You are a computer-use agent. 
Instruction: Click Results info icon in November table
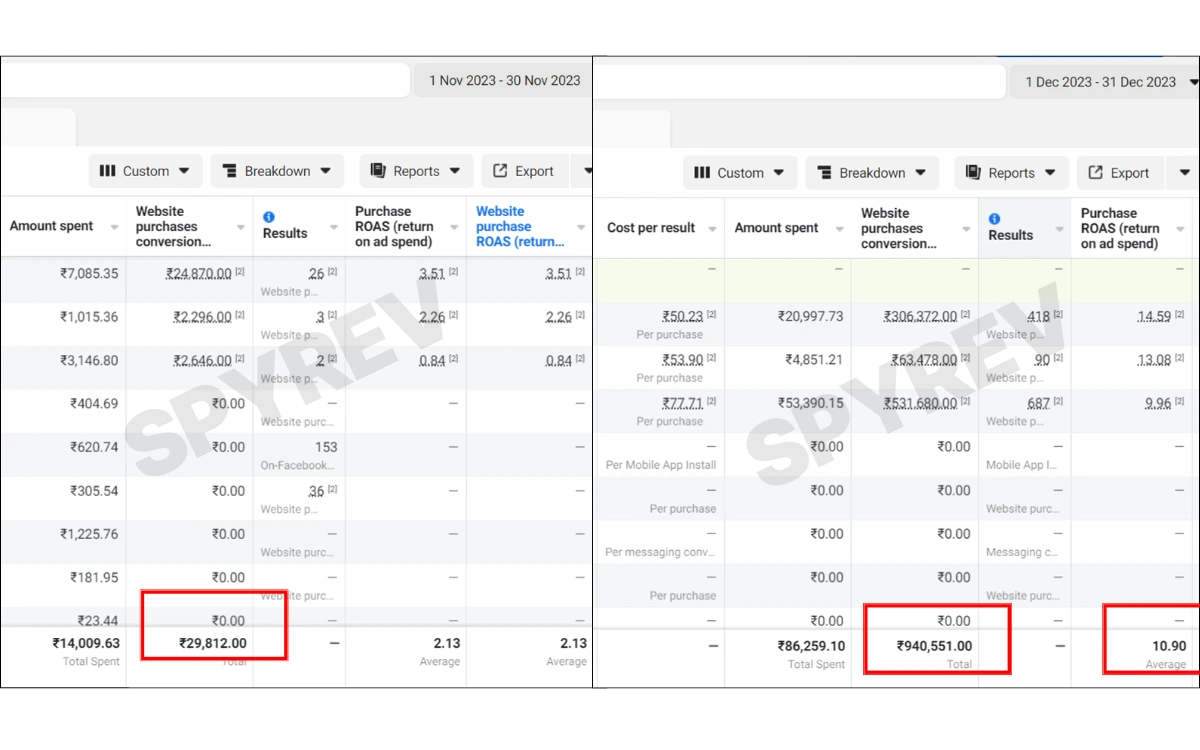click(269, 217)
